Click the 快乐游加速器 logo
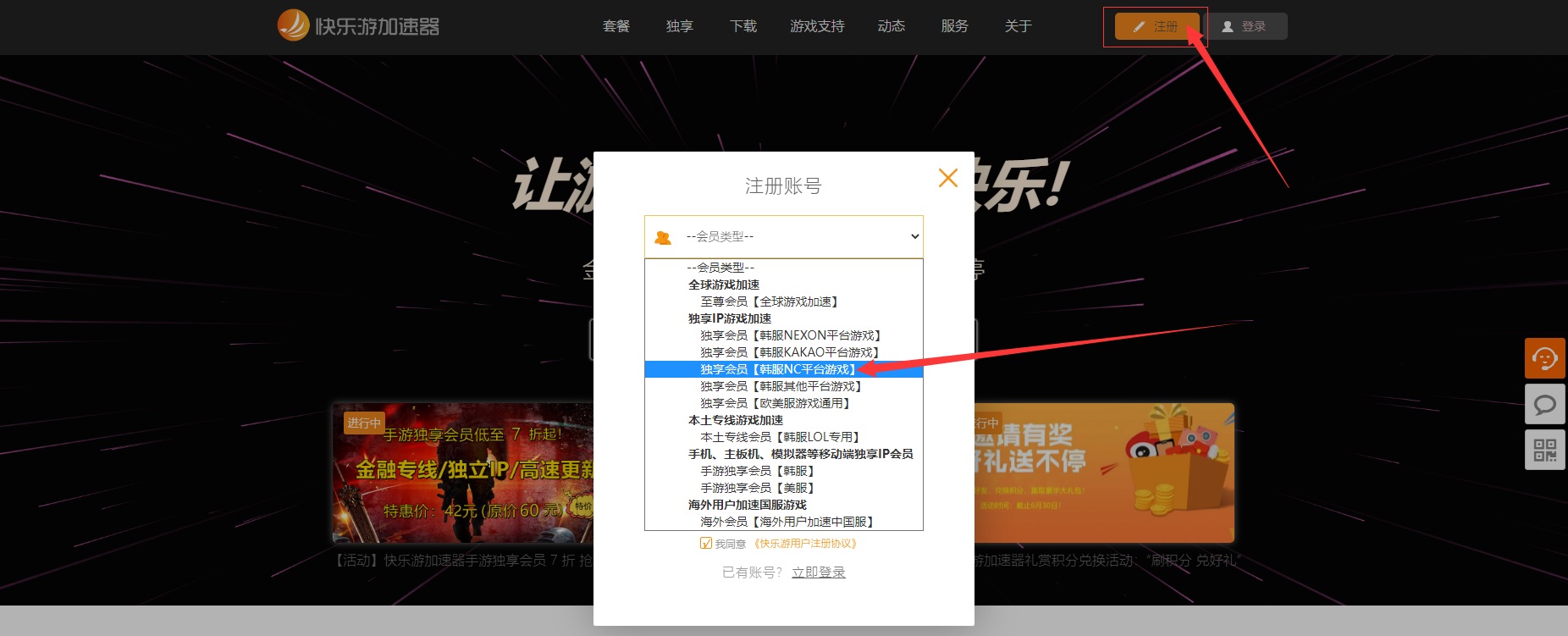Viewport: 1568px width, 636px height. pos(359,25)
